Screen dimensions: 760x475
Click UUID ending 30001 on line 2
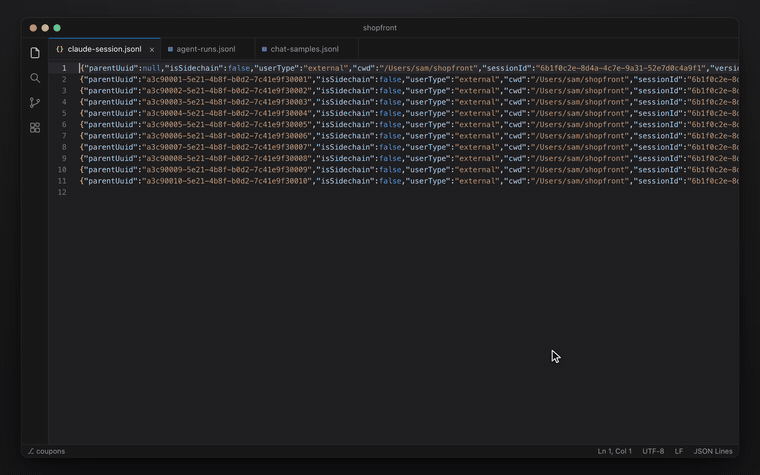[x=227, y=79]
